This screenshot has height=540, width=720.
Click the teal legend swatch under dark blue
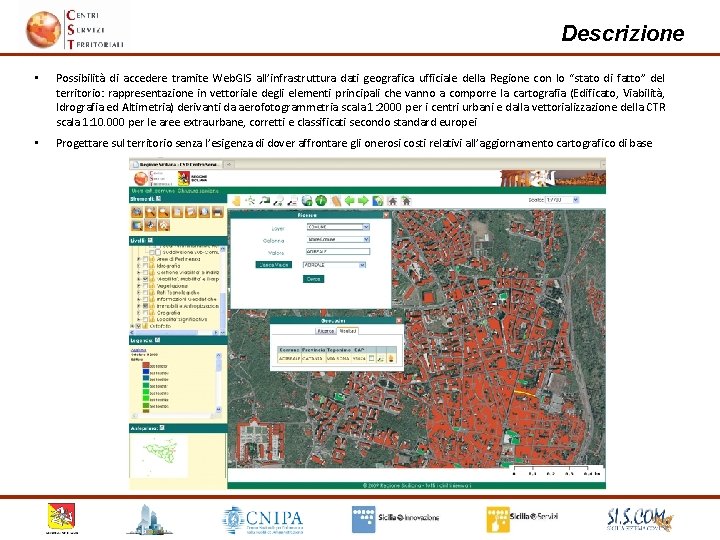point(146,379)
